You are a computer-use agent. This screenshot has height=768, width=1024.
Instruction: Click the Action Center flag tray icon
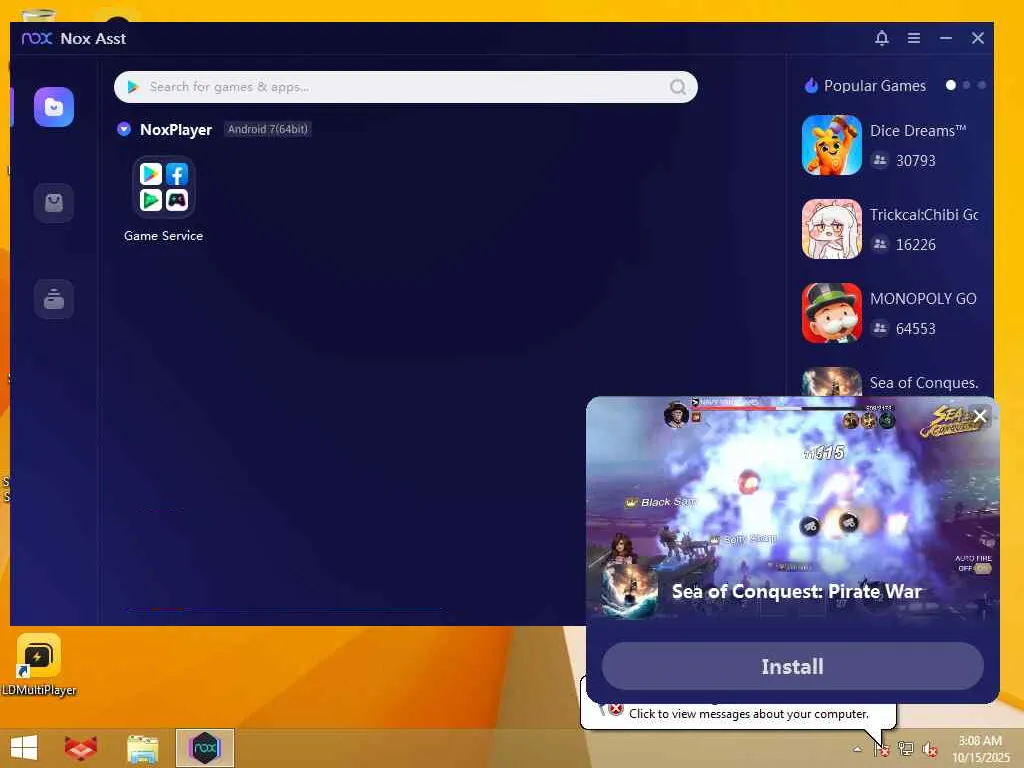[882, 749]
